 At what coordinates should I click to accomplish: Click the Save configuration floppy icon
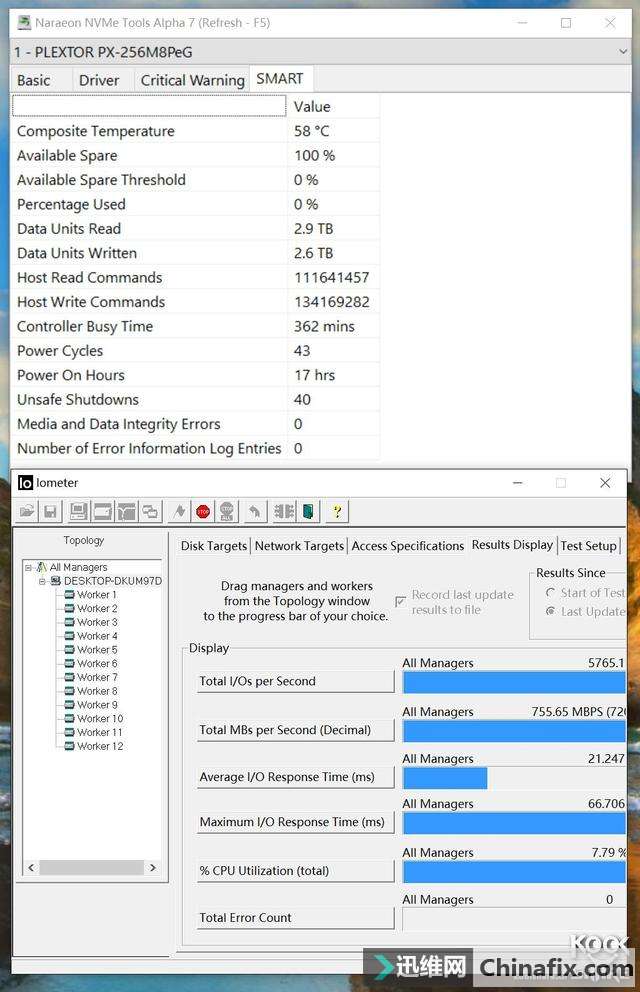tap(51, 511)
